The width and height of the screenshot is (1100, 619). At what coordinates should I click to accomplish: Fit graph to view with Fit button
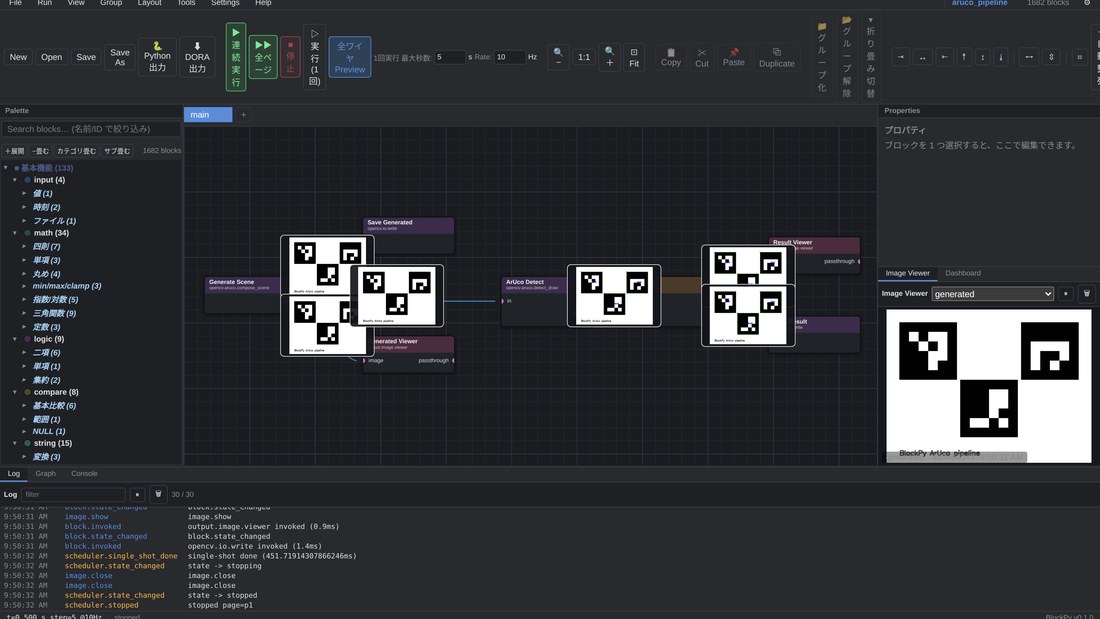click(x=634, y=58)
